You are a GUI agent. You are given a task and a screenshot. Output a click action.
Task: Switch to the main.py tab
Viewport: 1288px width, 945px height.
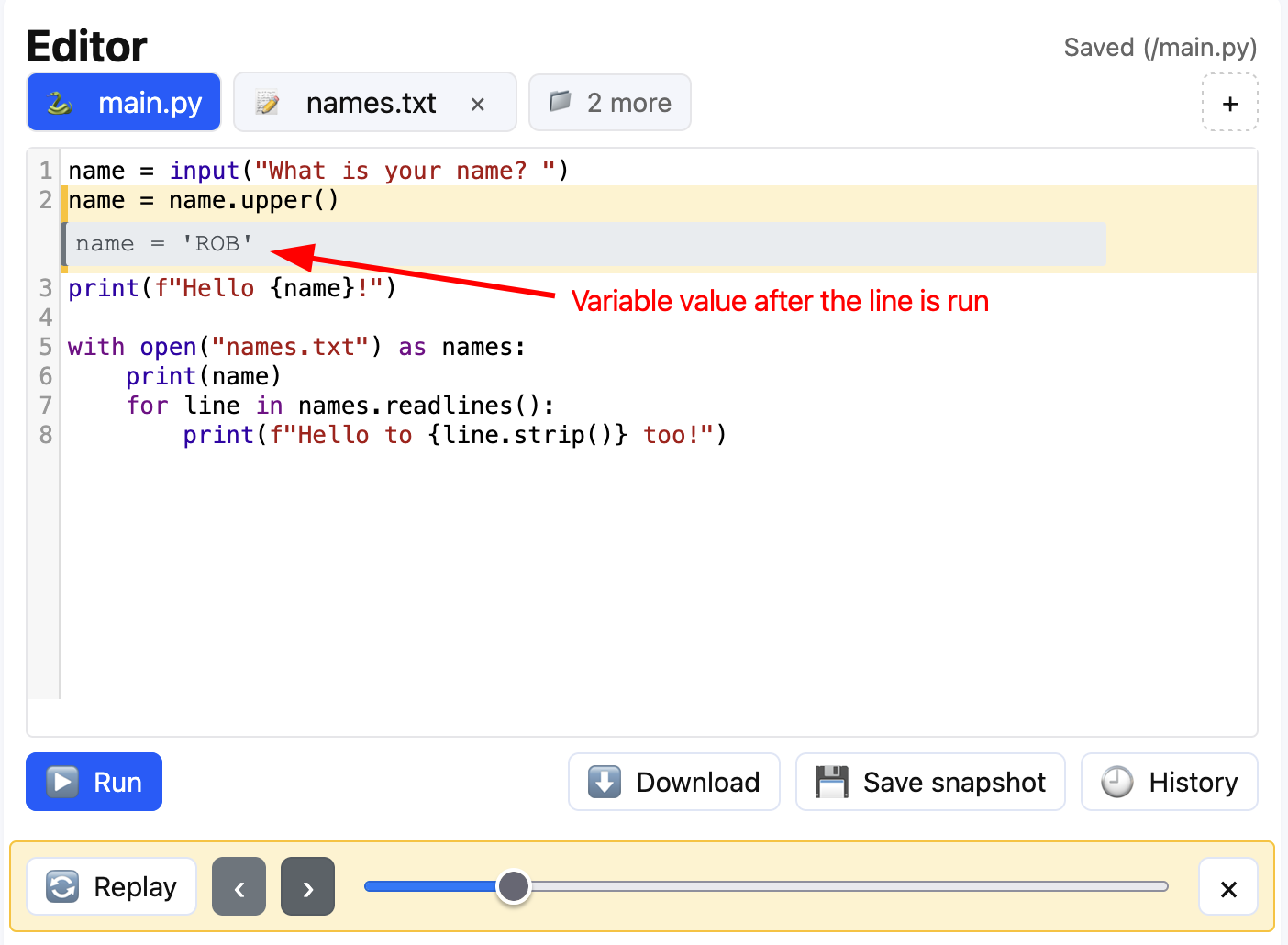(x=150, y=103)
